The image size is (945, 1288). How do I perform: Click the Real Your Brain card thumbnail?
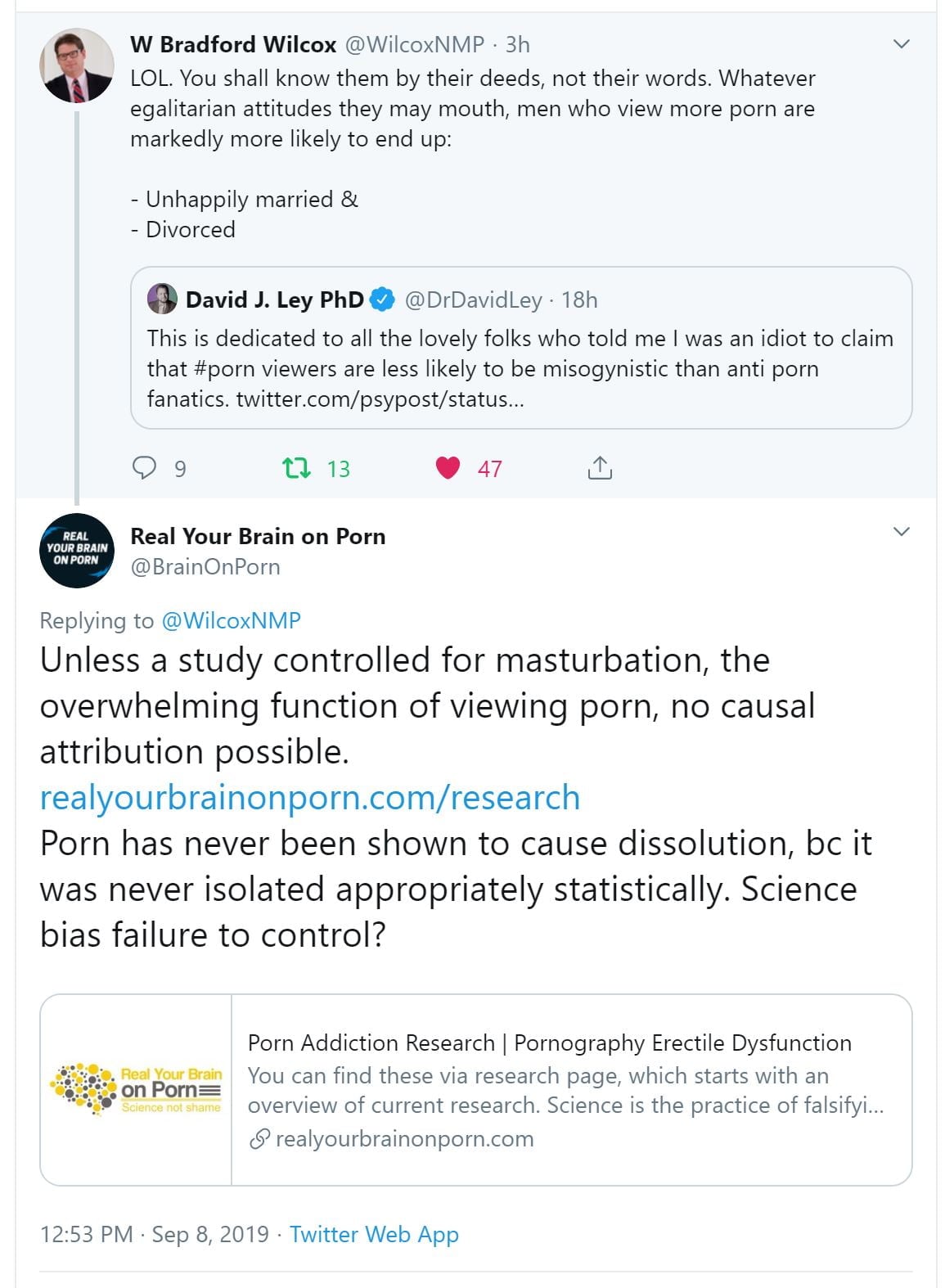(136, 1090)
